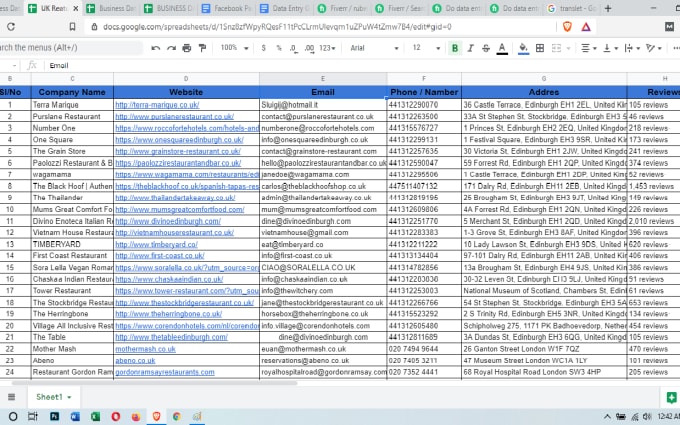
Task: Open the abeno.co.uk link
Action: click(x=135, y=360)
